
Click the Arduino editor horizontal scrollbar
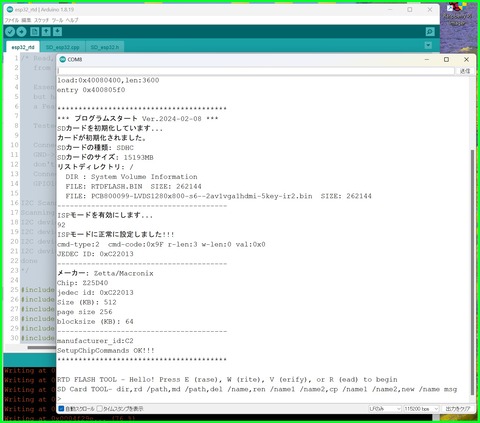[42, 348]
